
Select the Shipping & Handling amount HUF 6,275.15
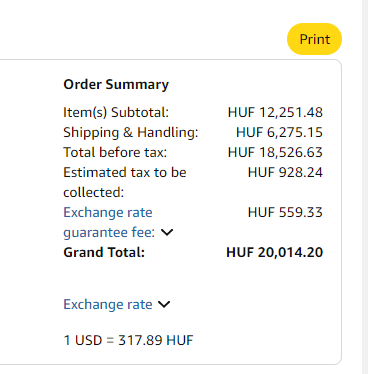coord(279,132)
